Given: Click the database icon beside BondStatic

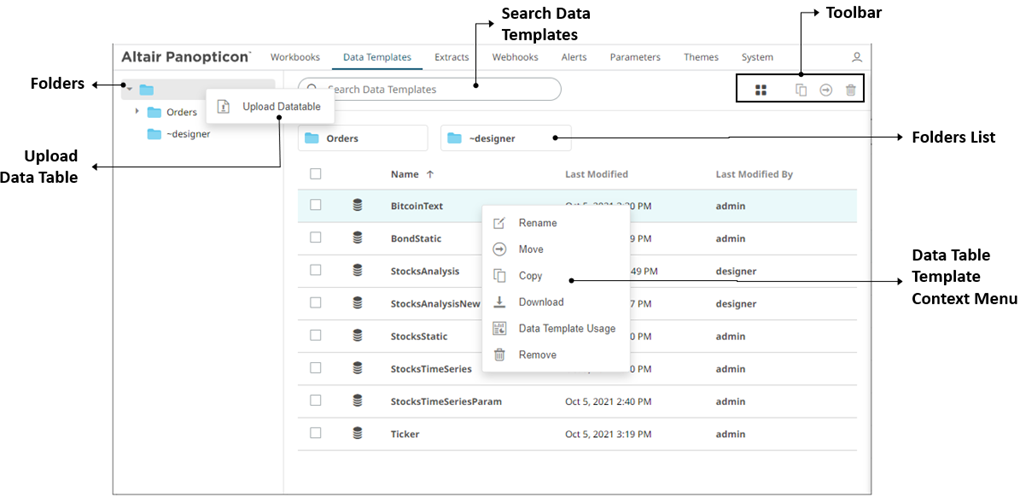Looking at the screenshot, I should tap(357, 239).
